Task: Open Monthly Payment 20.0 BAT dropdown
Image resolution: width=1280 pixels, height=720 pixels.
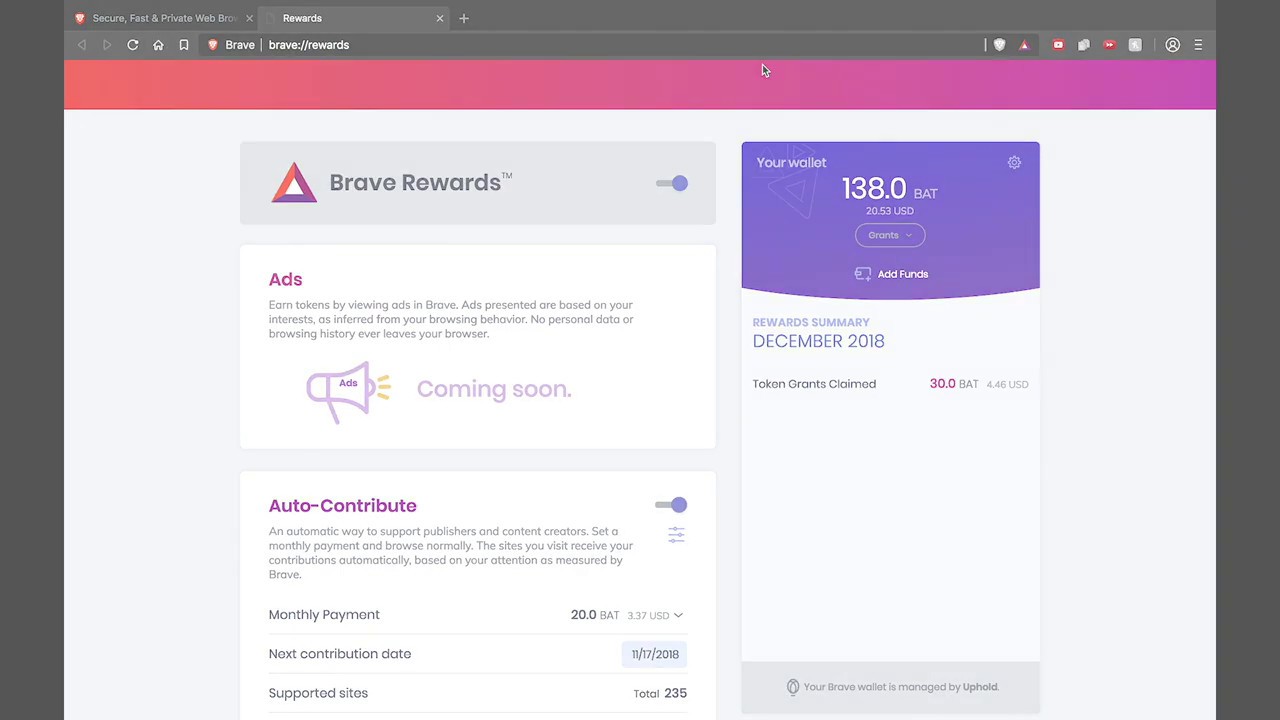Action: (627, 615)
